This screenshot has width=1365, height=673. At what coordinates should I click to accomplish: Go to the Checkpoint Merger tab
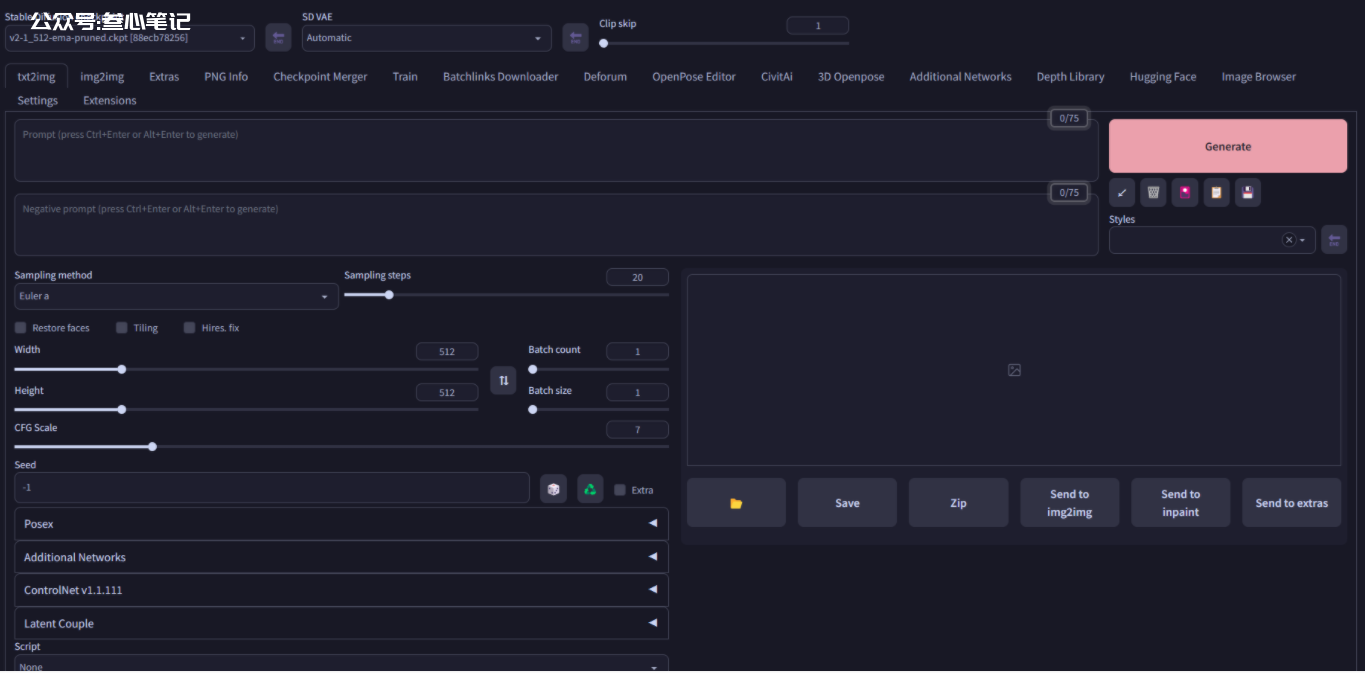click(x=320, y=76)
